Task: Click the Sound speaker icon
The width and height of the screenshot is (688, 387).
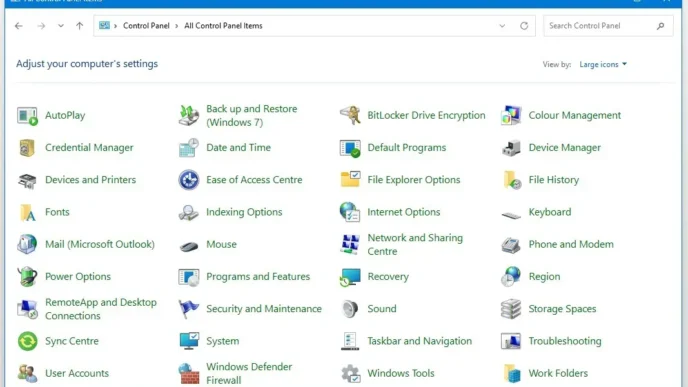Action: (350, 309)
